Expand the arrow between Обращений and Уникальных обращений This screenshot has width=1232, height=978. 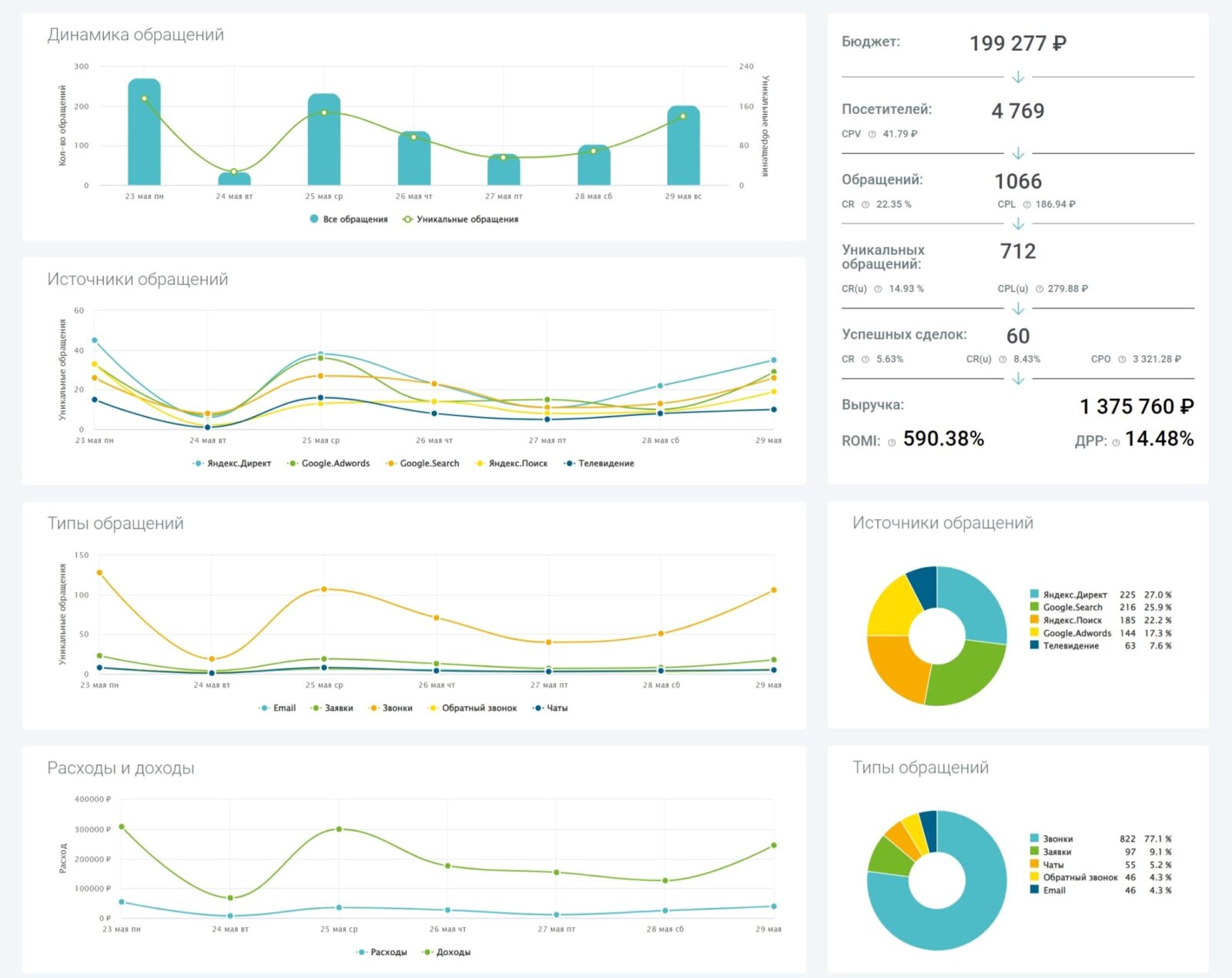[x=1017, y=223]
